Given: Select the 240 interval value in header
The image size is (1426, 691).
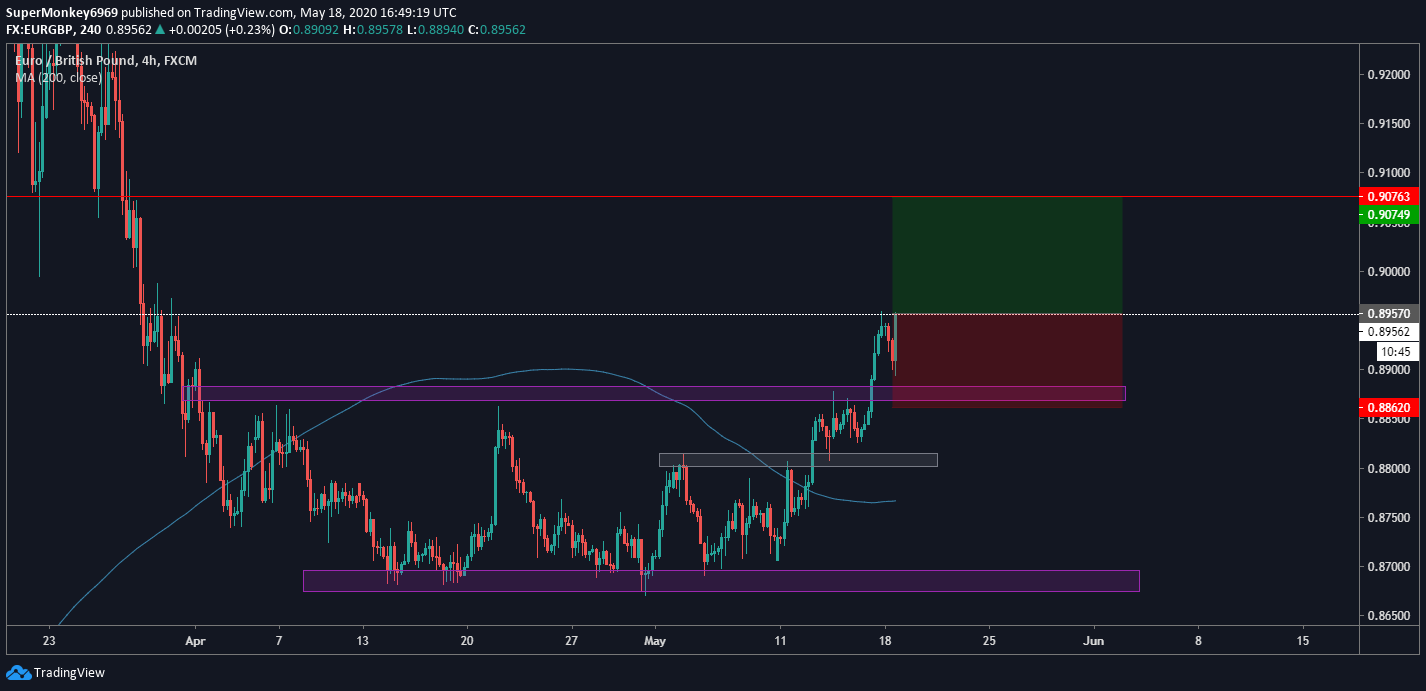Looking at the screenshot, I should pyautogui.click(x=90, y=30).
